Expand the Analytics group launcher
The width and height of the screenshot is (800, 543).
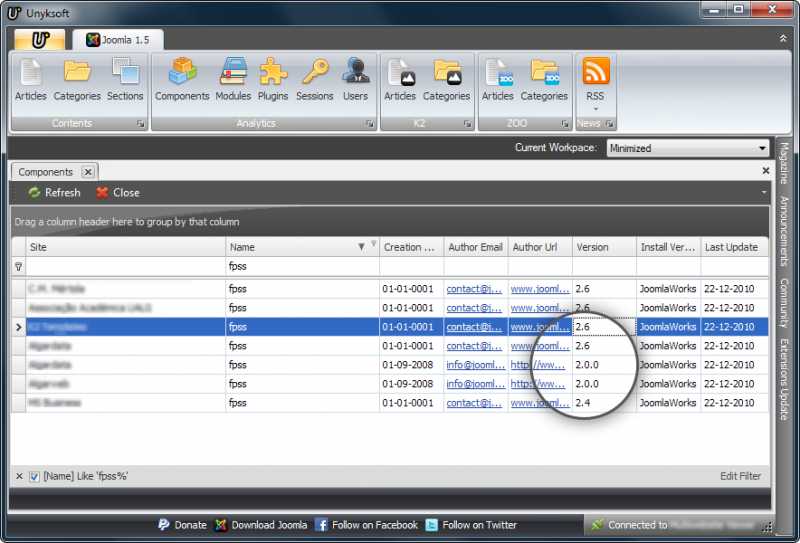pos(369,124)
